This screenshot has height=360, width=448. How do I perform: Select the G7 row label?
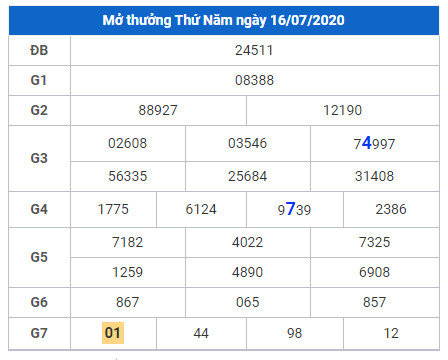[39, 333]
